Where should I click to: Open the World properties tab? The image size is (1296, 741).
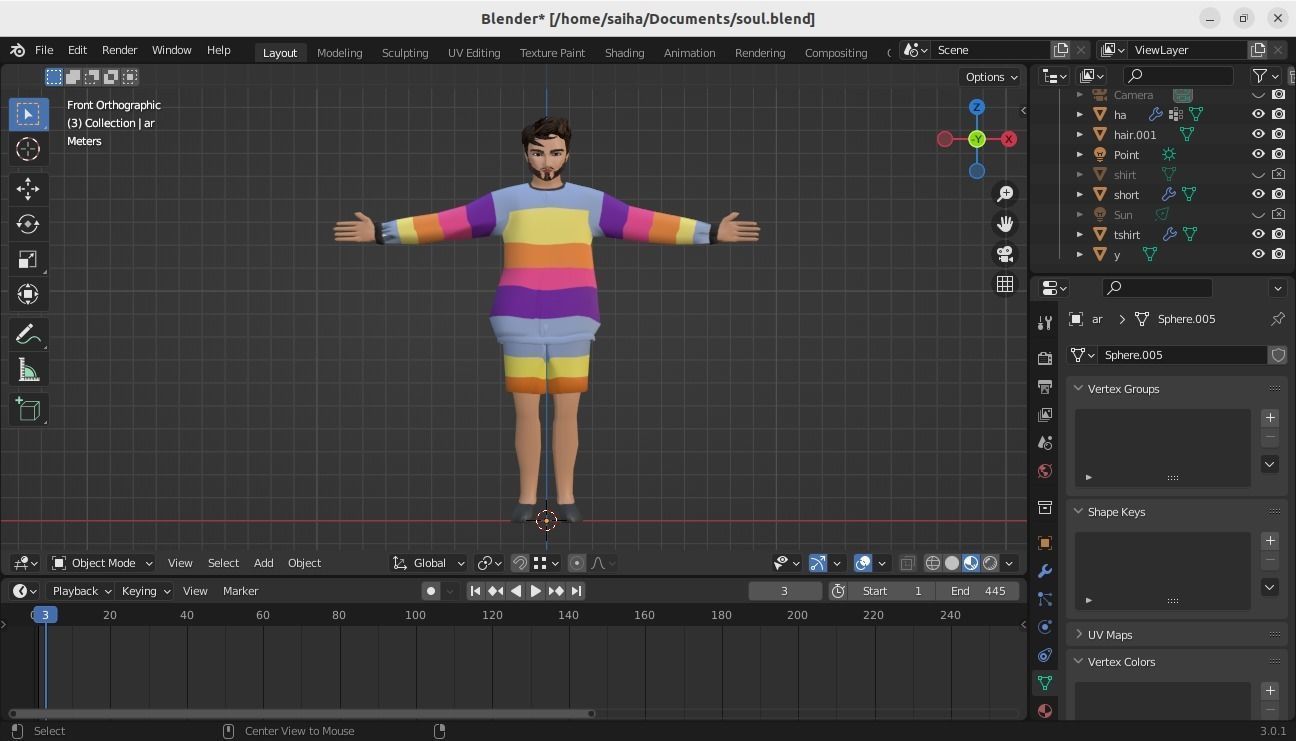[x=1045, y=470]
